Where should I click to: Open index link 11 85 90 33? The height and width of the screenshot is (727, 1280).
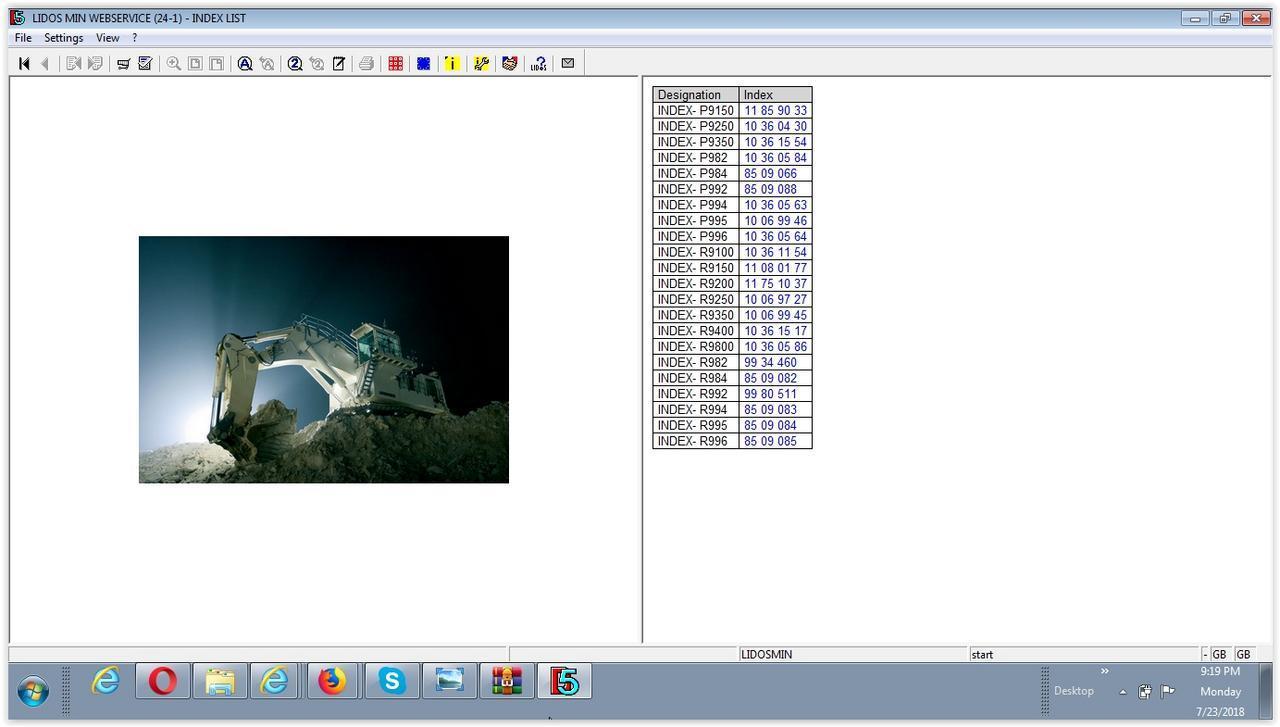[x=775, y=111]
